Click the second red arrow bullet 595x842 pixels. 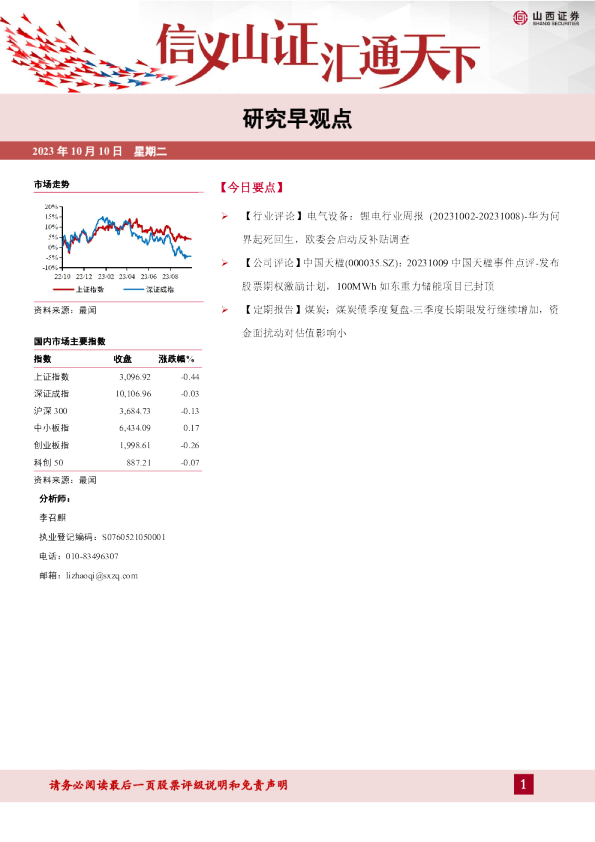click(x=225, y=263)
